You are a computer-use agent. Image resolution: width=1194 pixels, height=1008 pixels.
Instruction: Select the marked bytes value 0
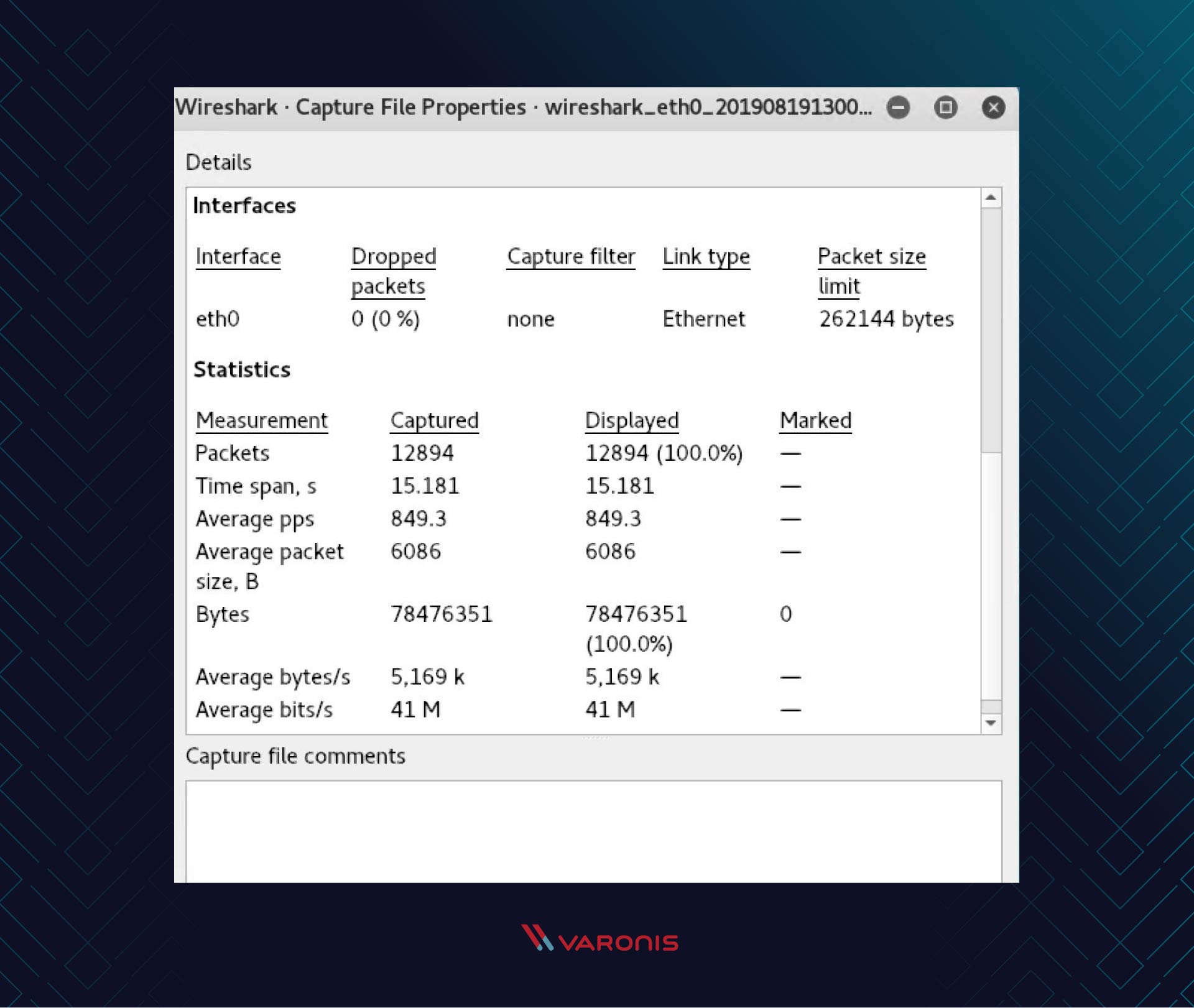click(x=786, y=614)
